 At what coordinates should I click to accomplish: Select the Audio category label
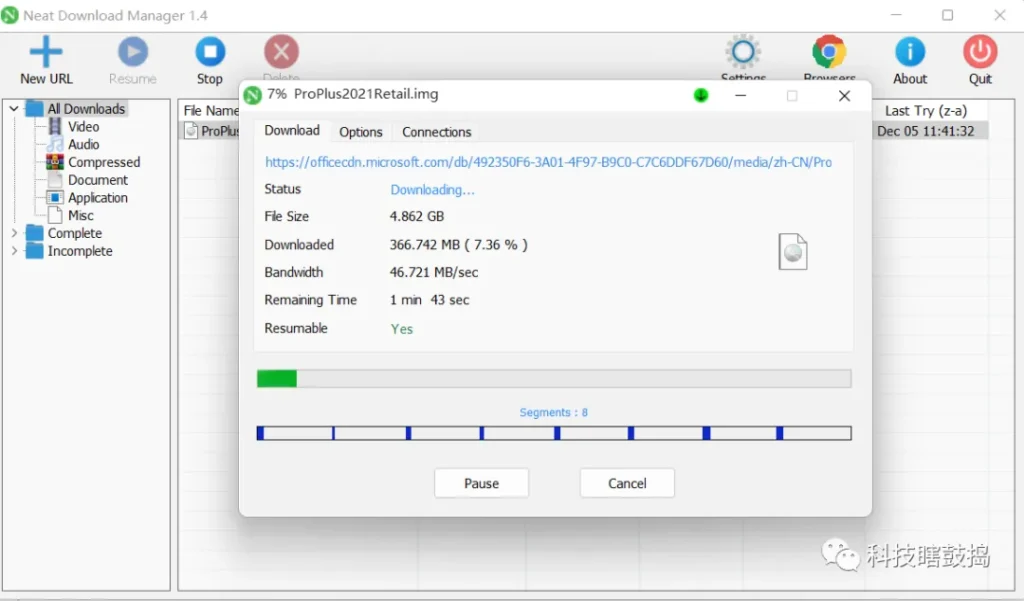pos(84,144)
